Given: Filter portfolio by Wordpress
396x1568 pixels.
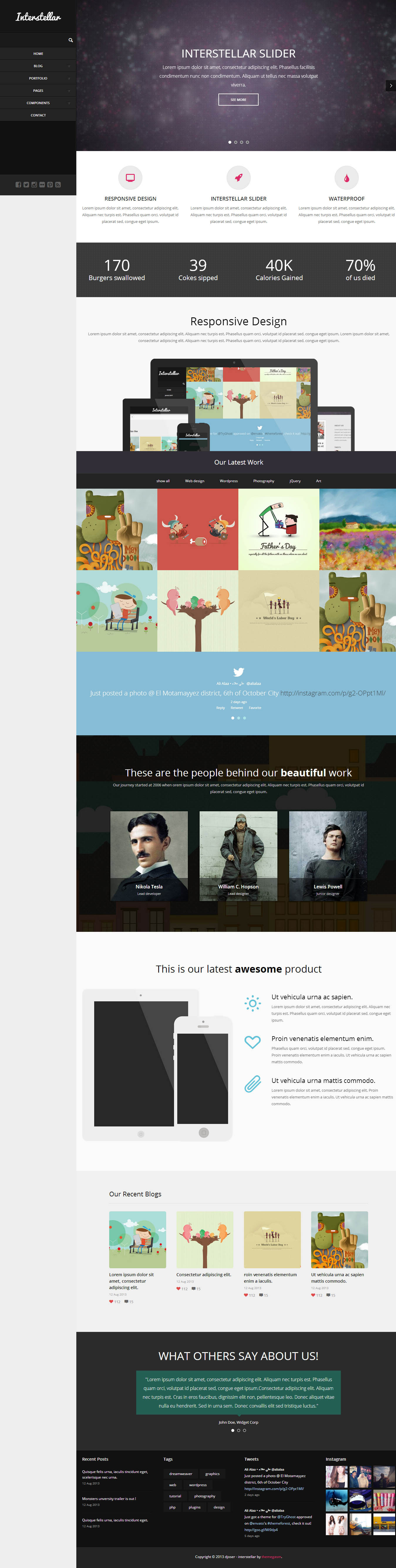Looking at the screenshot, I should coord(229,481).
